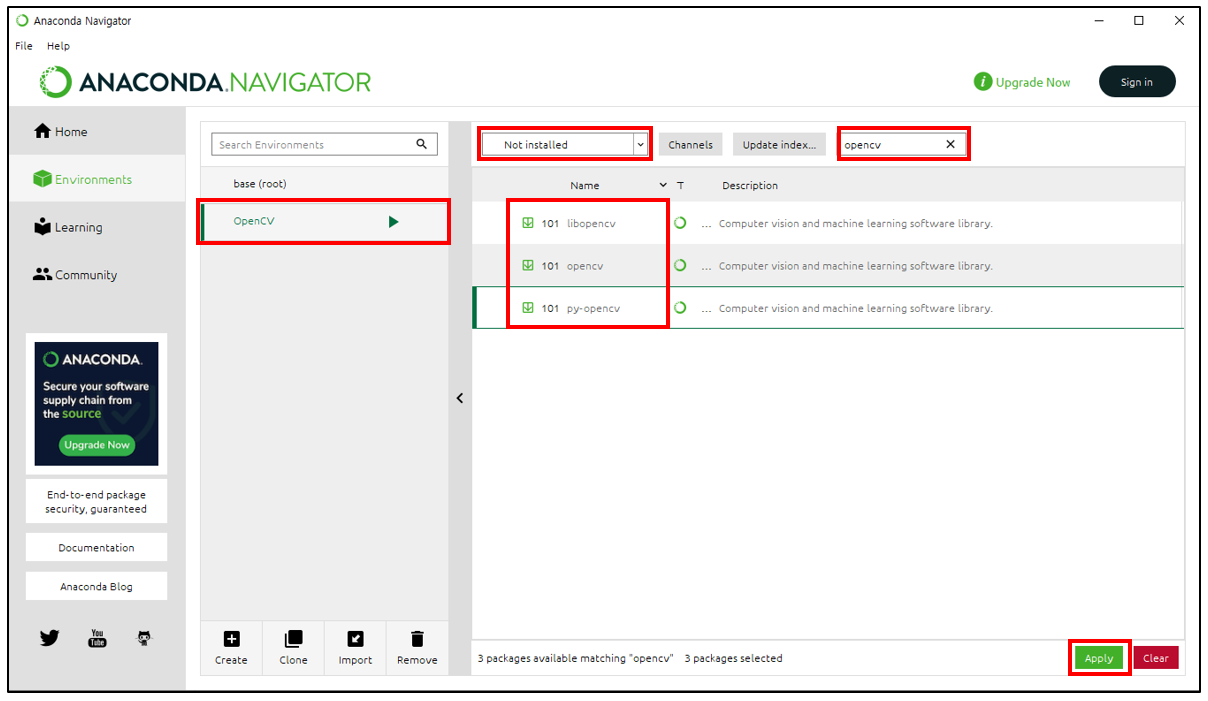Focus the Search Environments field
The width and height of the screenshot is (1208, 701).
[324, 144]
